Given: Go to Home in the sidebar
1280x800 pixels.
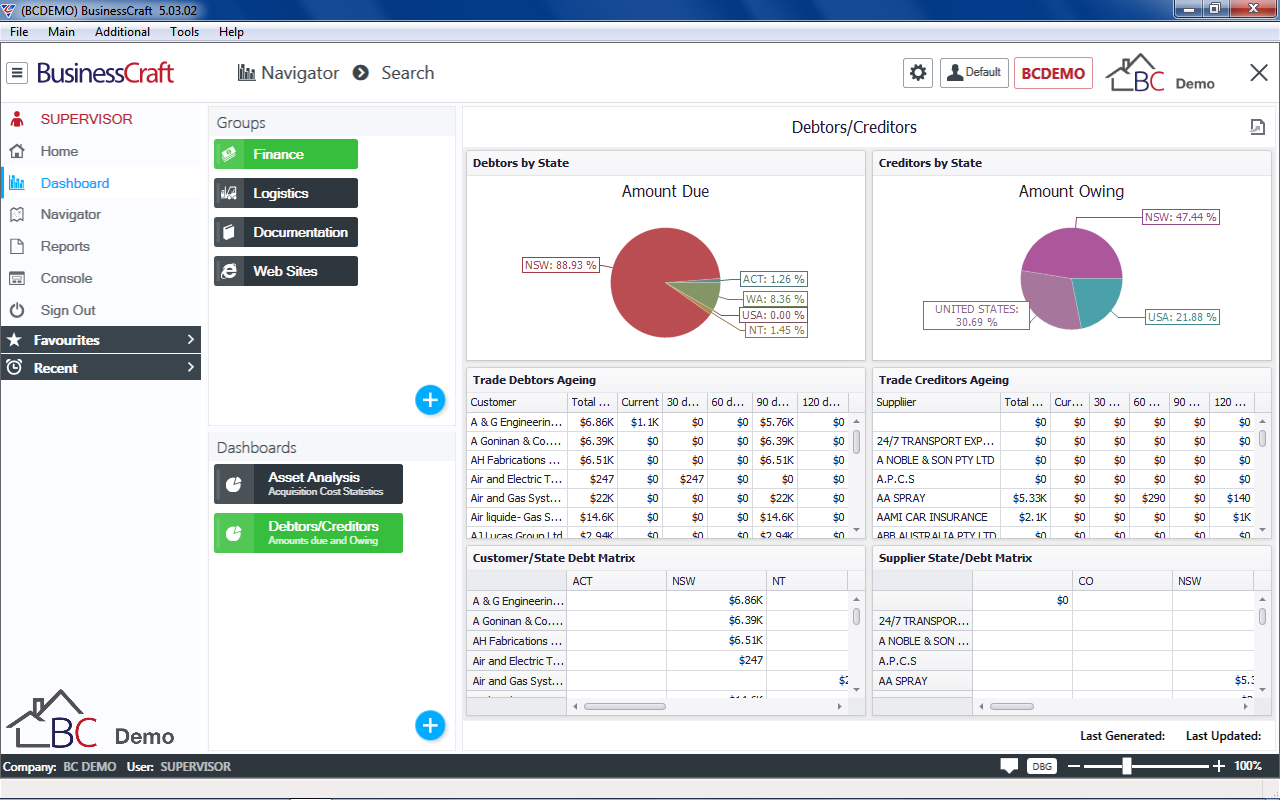Looking at the screenshot, I should (x=59, y=151).
